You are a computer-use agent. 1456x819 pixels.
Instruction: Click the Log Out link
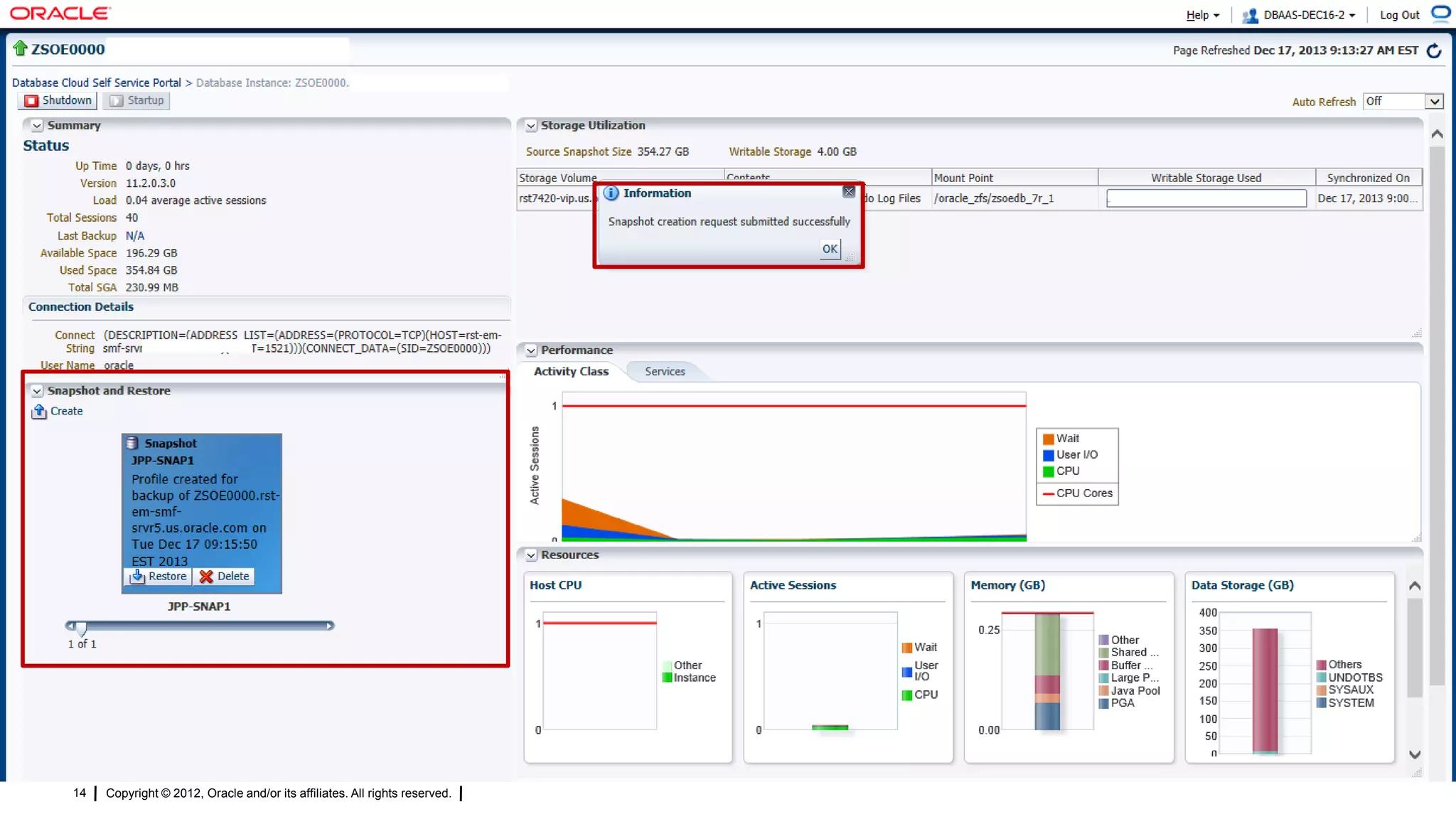1399,15
